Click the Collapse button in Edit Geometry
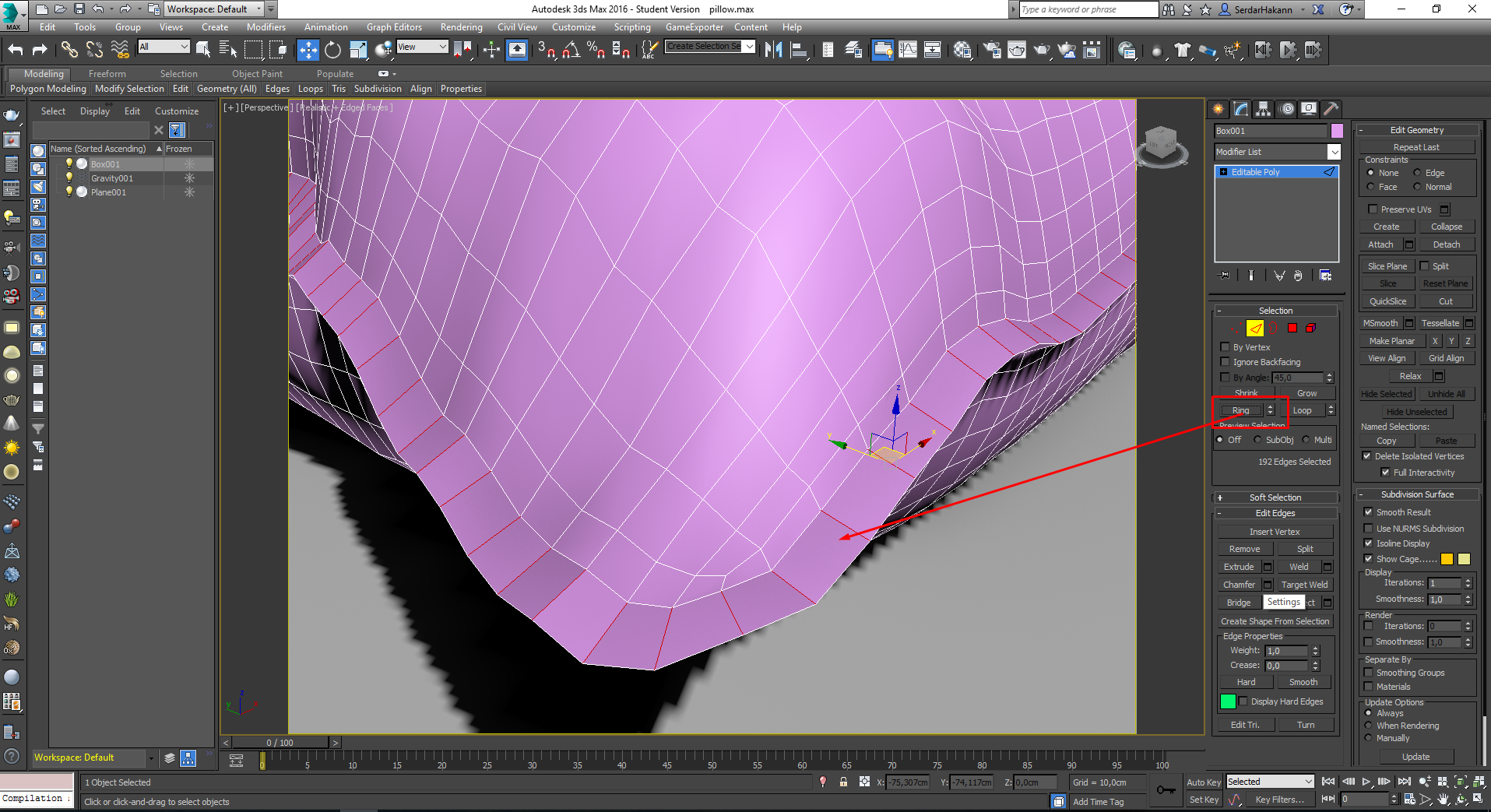The image size is (1491, 812). [x=1446, y=227]
